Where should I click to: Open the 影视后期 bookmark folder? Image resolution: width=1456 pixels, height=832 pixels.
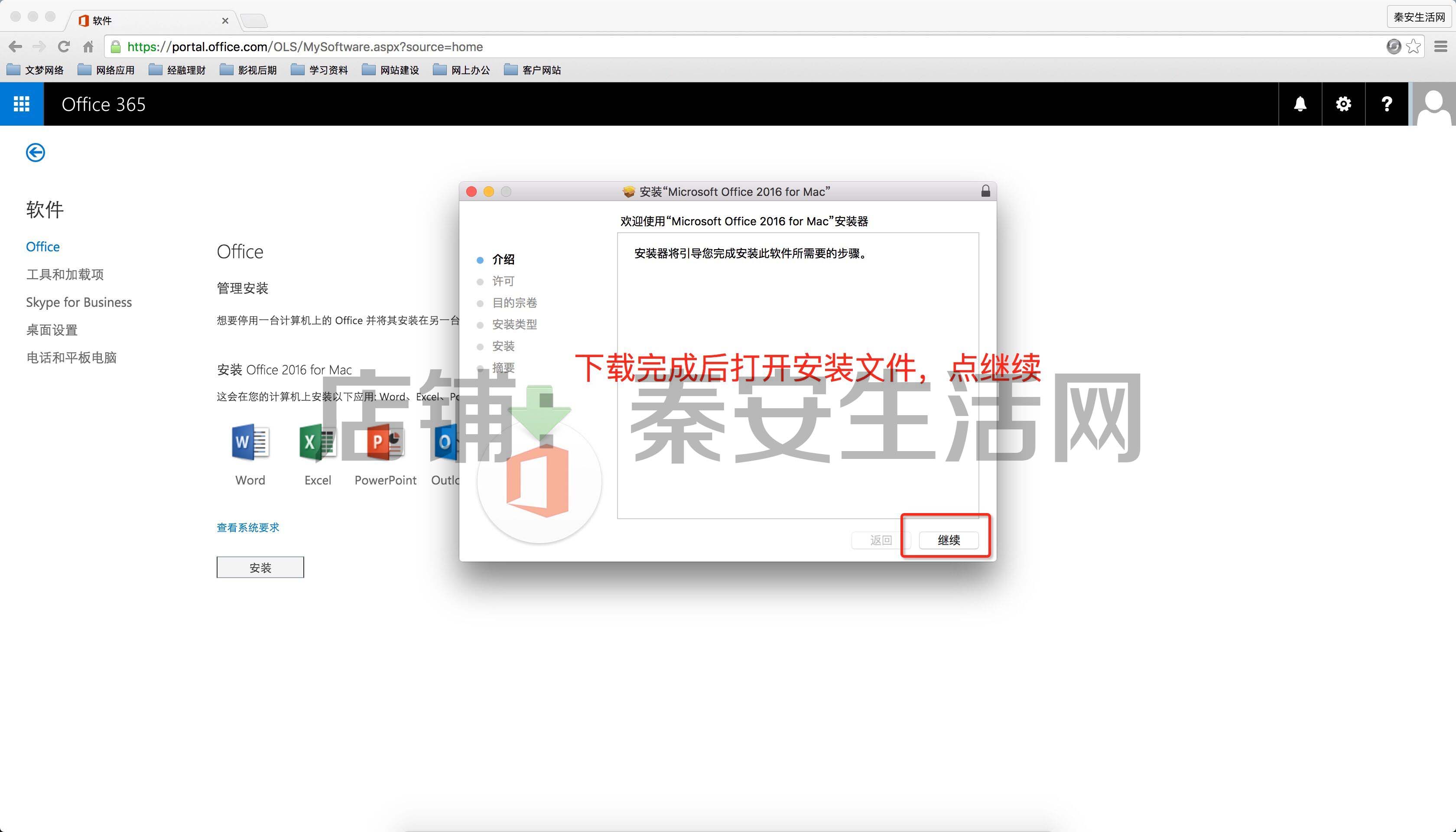point(249,70)
